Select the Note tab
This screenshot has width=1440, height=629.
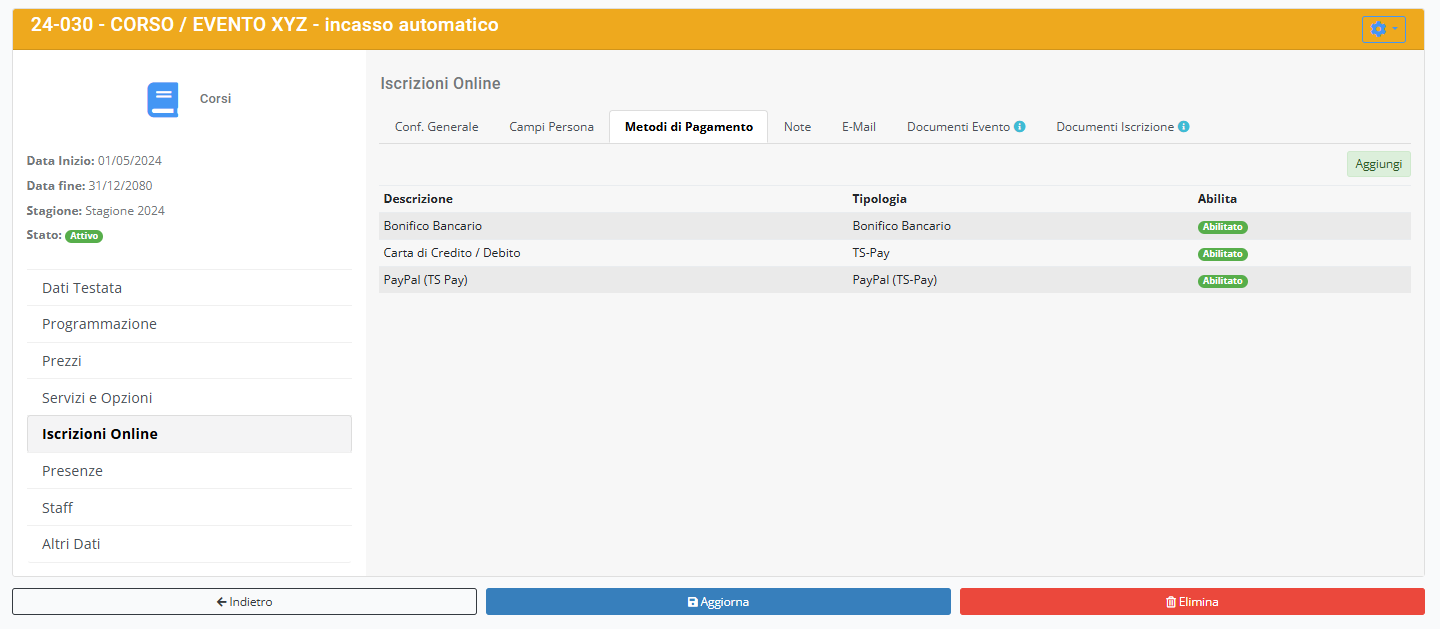[x=797, y=127]
